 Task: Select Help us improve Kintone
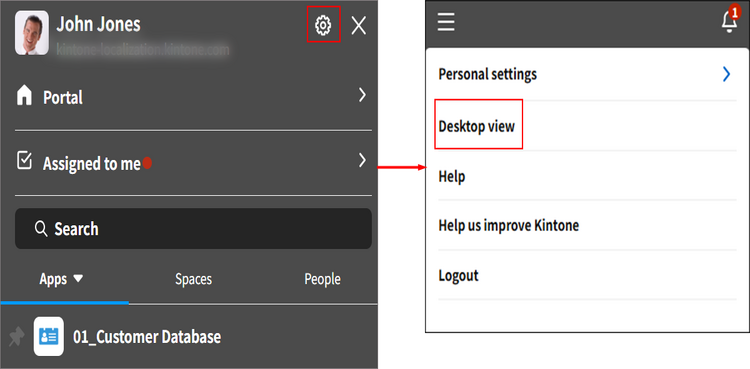coord(508,225)
